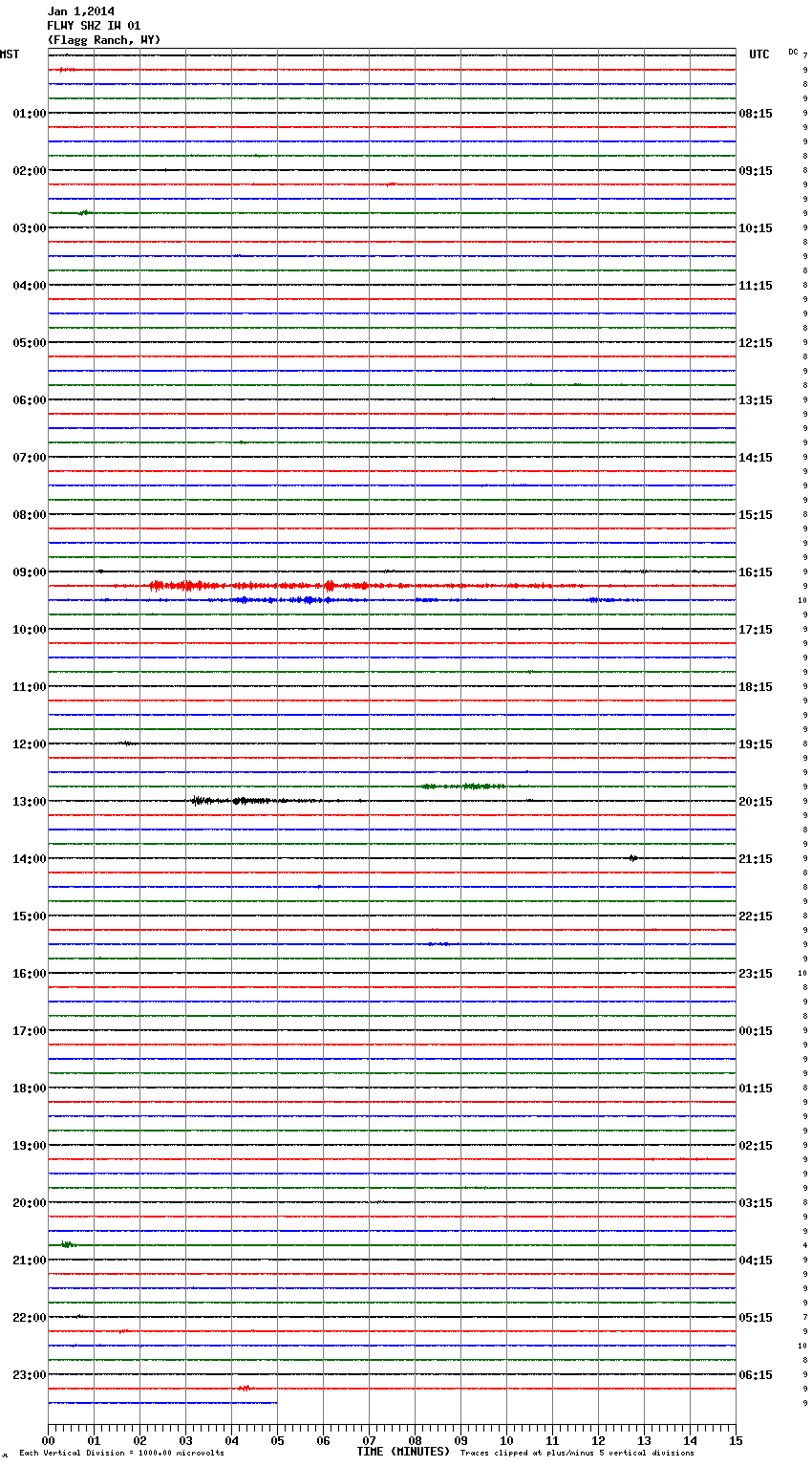The width and height of the screenshot is (812, 1466).
Task: Click the 22:15 UTC time label
Action: (x=756, y=916)
